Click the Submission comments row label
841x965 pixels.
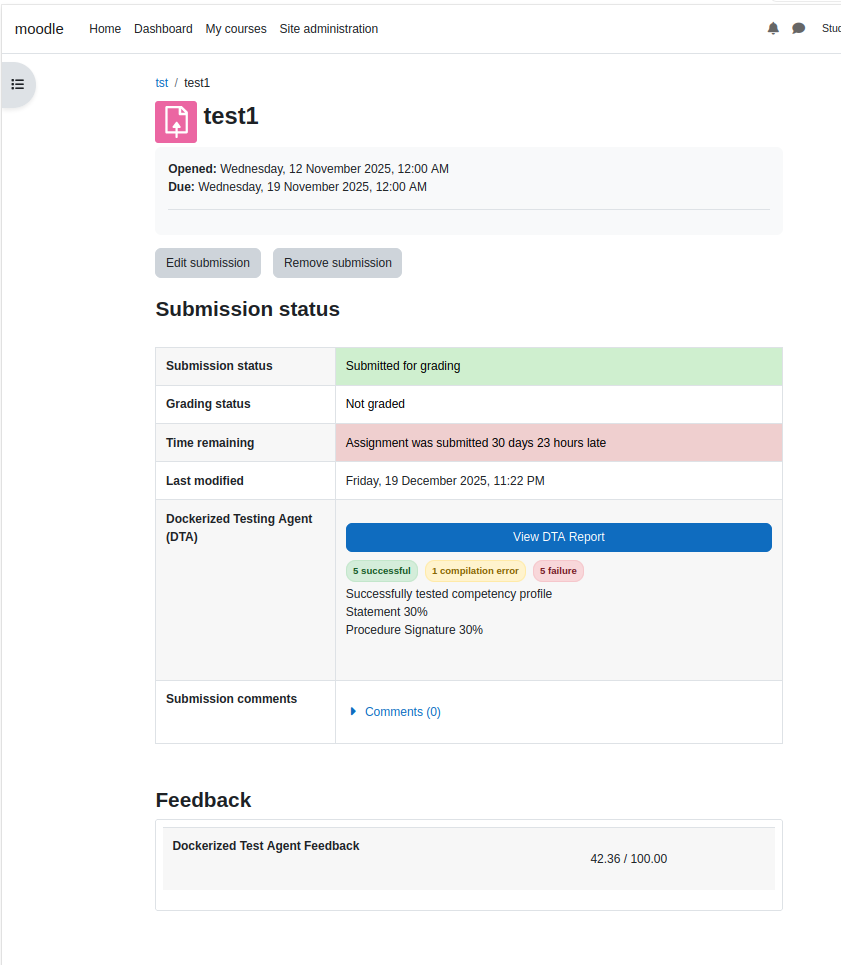[x=231, y=699]
